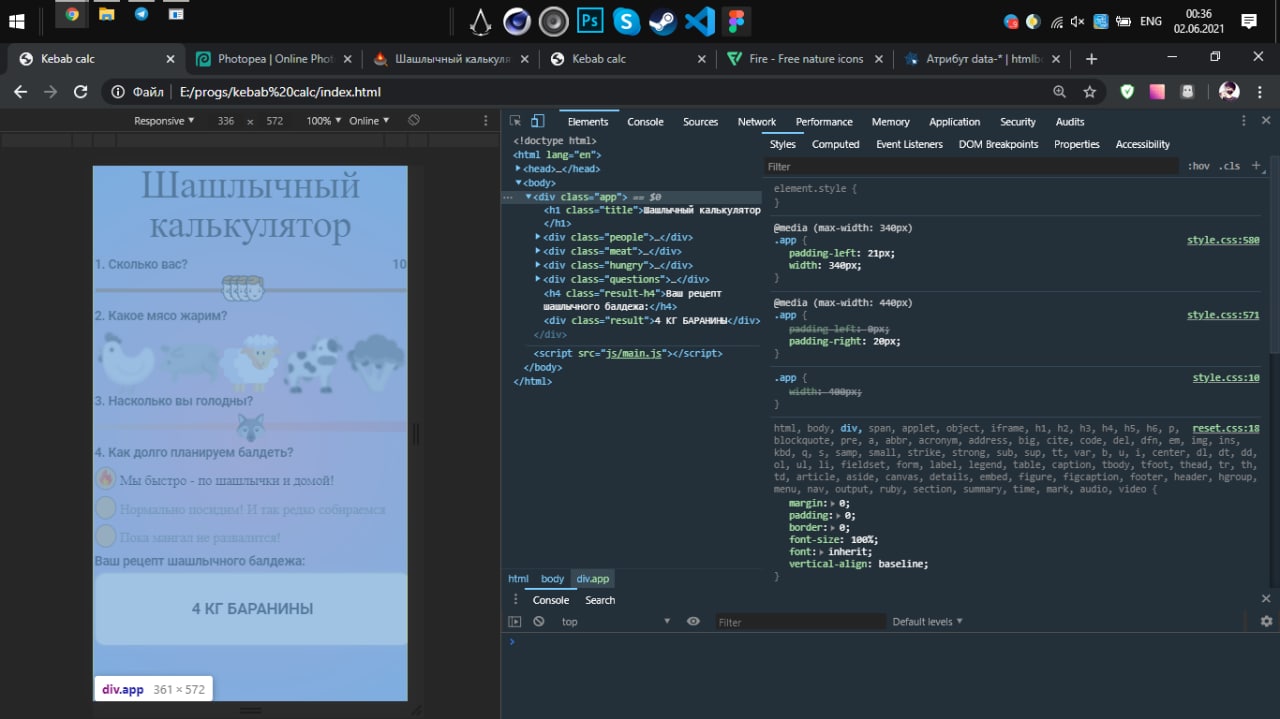The height and width of the screenshot is (719, 1280).
Task: Toggle the :hov element state panel
Action: pyautogui.click(x=1198, y=166)
